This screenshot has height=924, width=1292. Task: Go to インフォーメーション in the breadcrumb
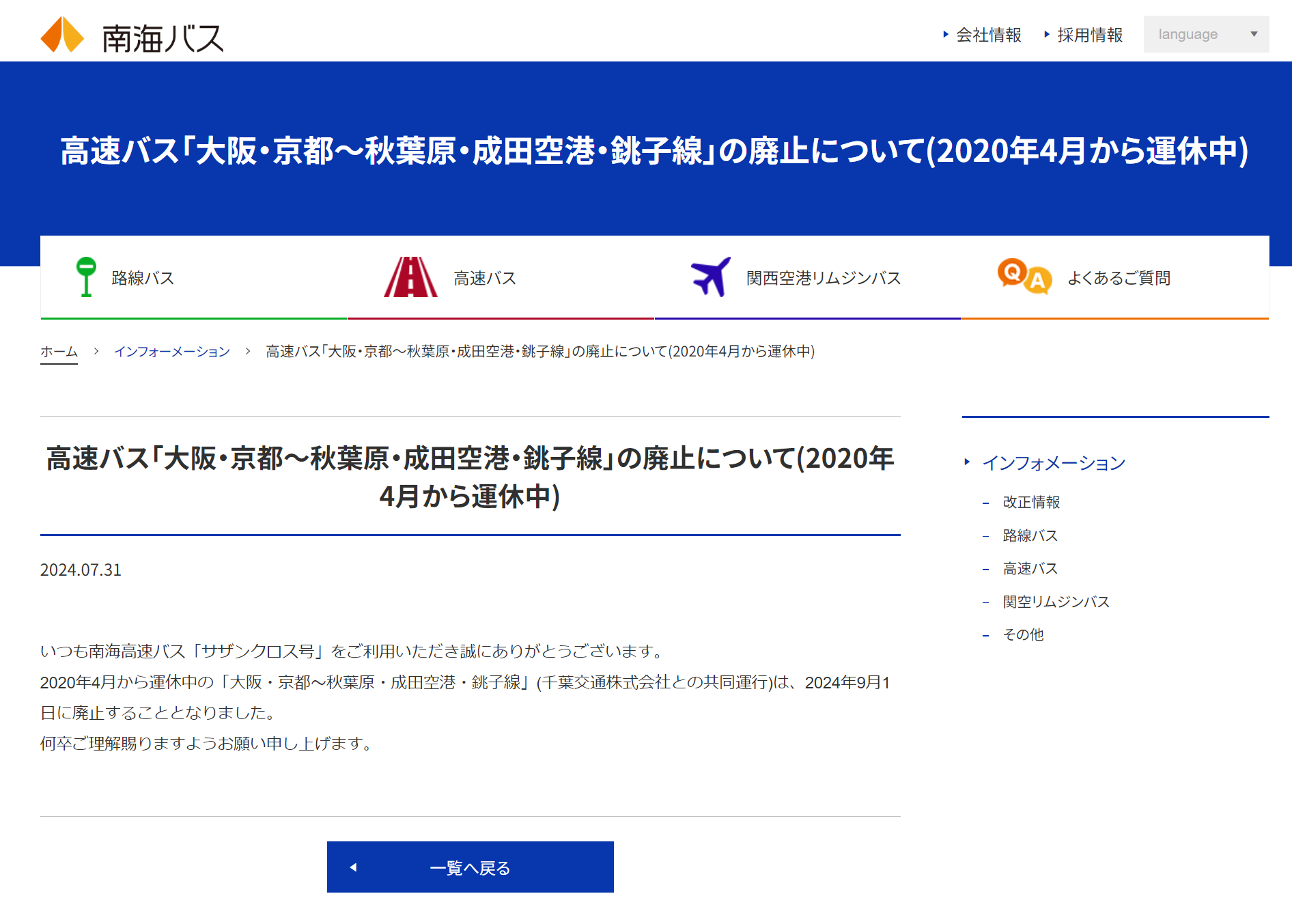pyautogui.click(x=172, y=352)
